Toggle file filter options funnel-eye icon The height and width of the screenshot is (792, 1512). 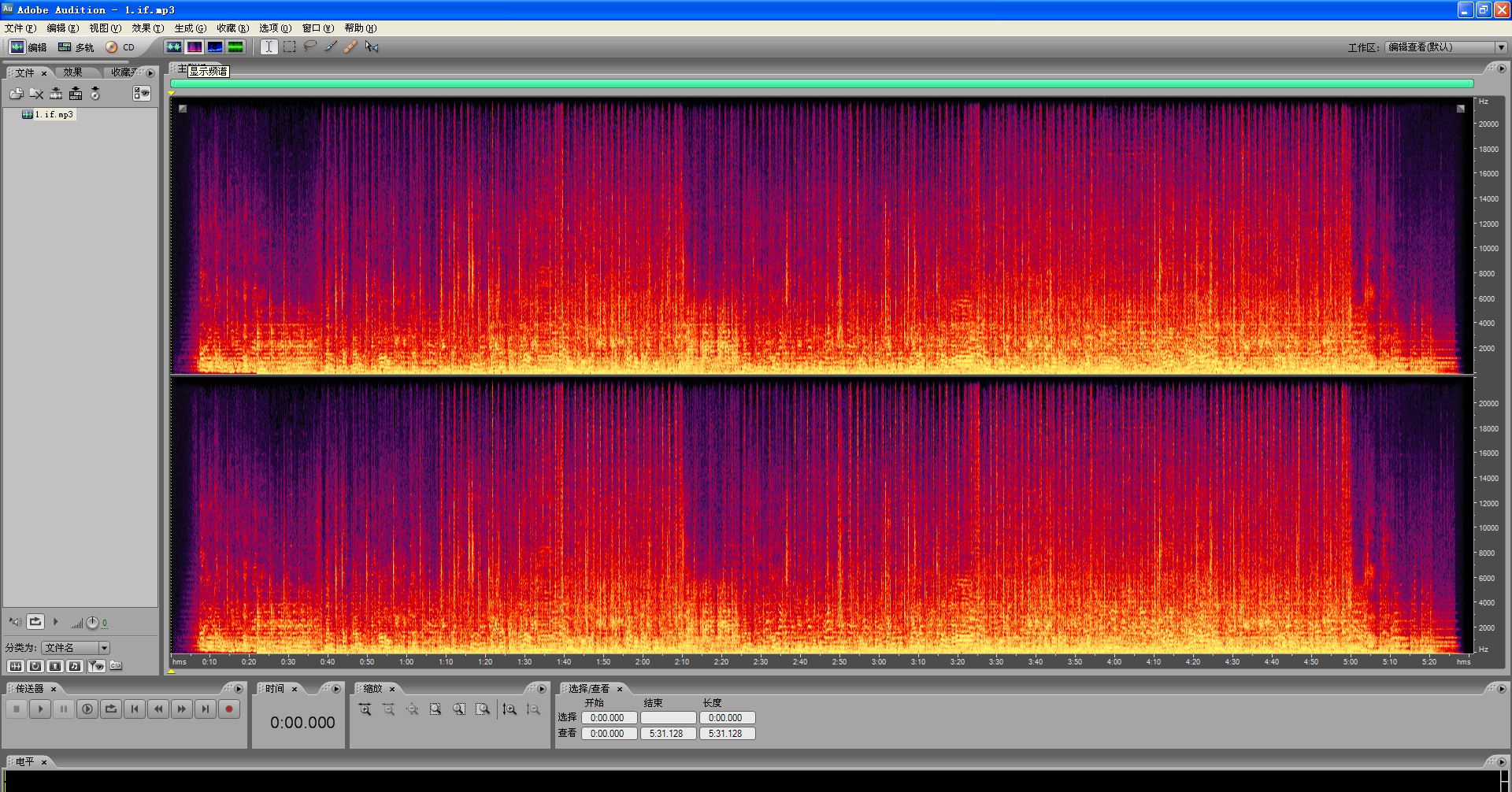pyautogui.click(x=96, y=666)
